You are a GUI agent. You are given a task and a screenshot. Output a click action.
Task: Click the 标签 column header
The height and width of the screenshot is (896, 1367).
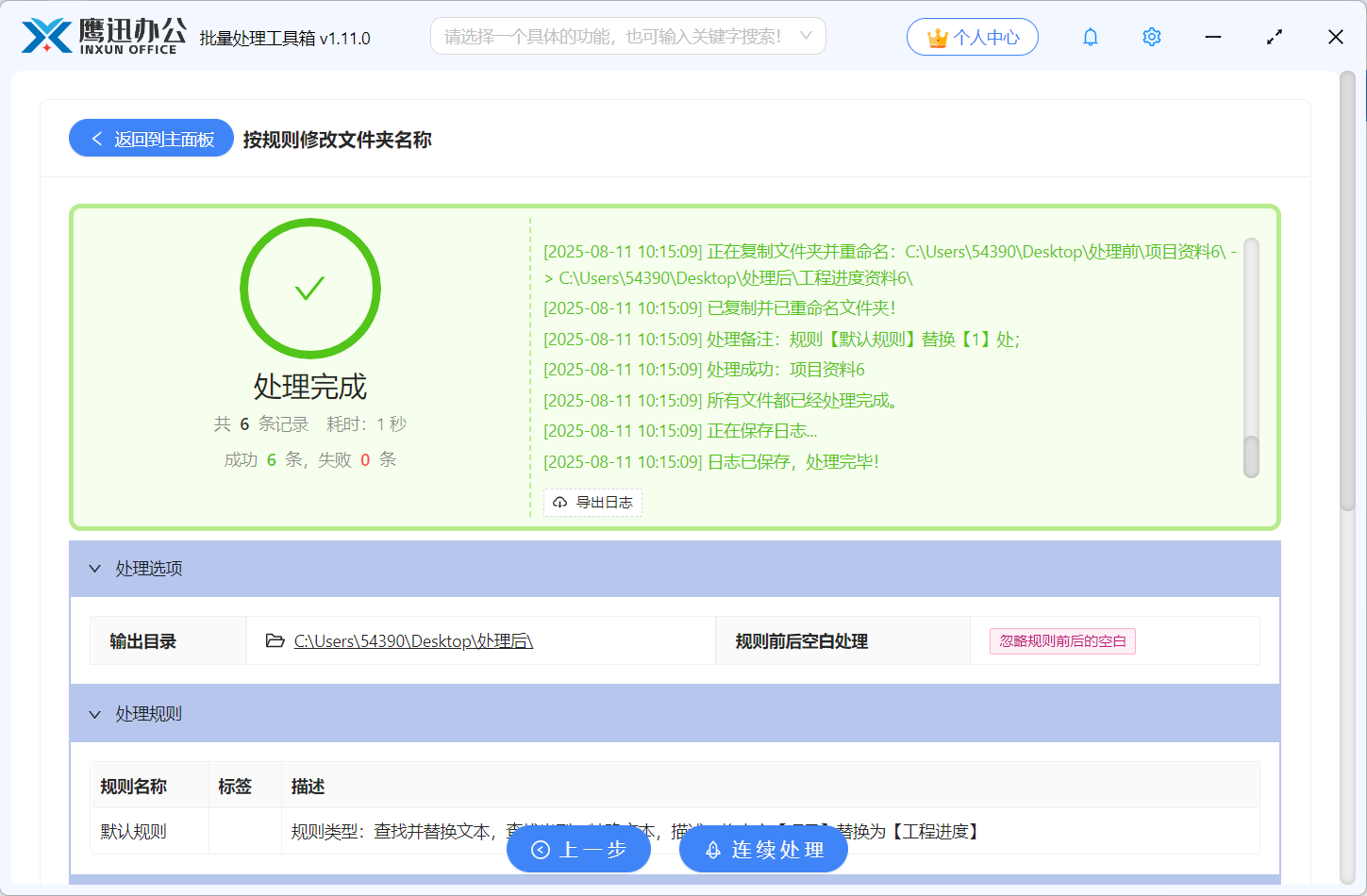click(245, 786)
